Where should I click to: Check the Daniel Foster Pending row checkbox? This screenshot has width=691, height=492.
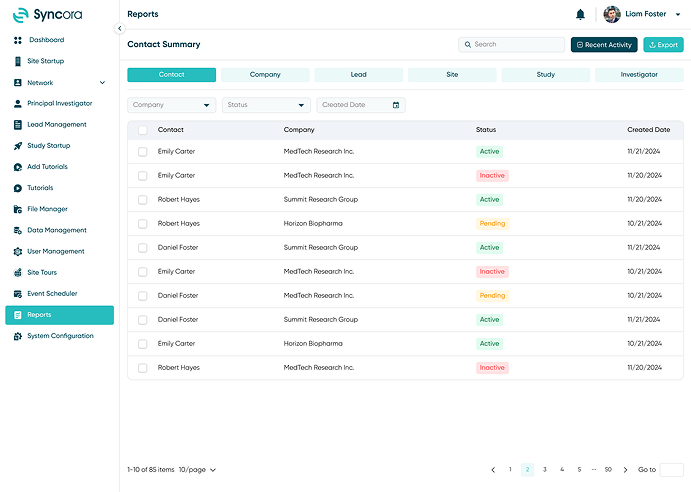142,296
